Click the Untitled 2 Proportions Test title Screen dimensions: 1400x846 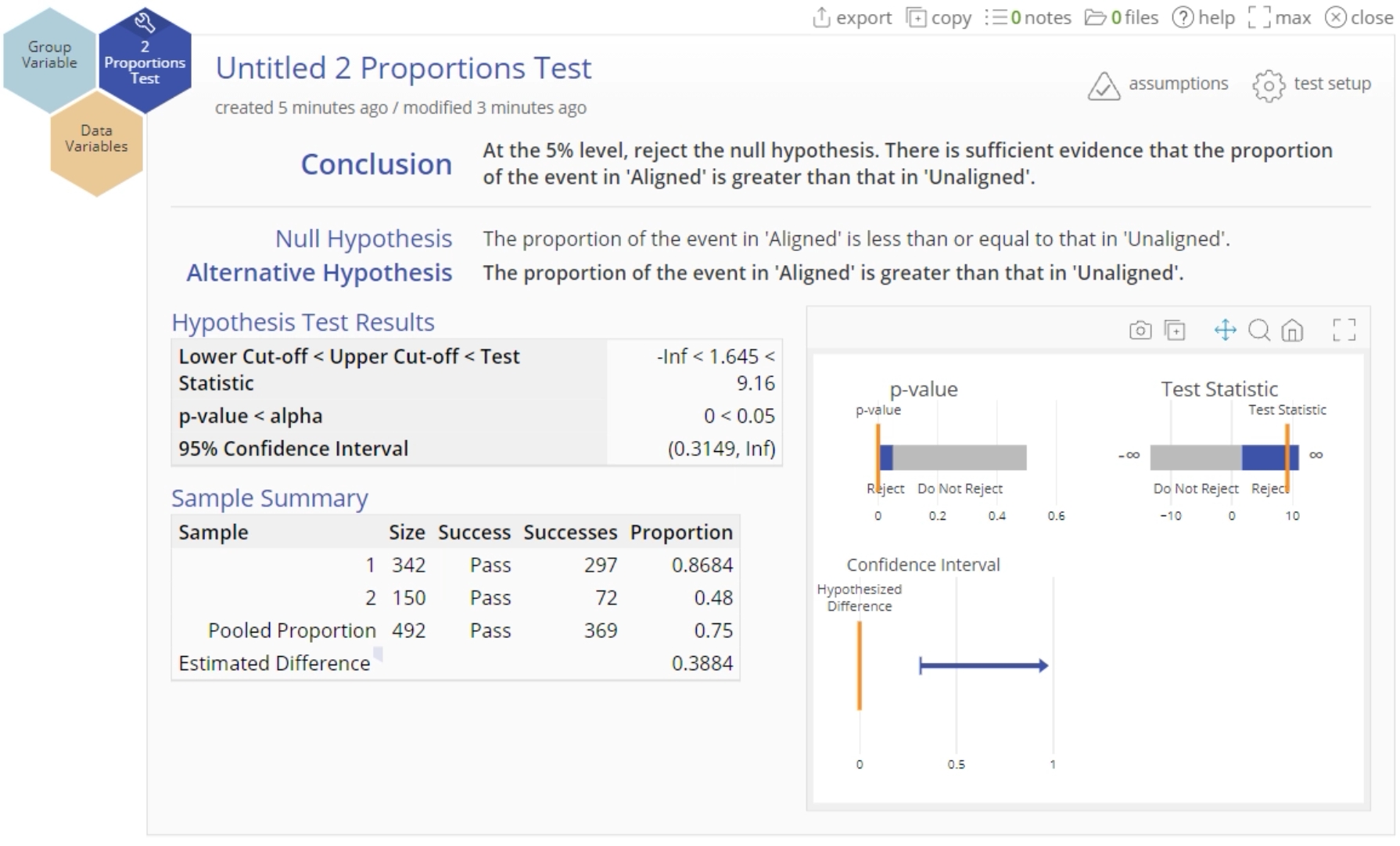tap(404, 69)
